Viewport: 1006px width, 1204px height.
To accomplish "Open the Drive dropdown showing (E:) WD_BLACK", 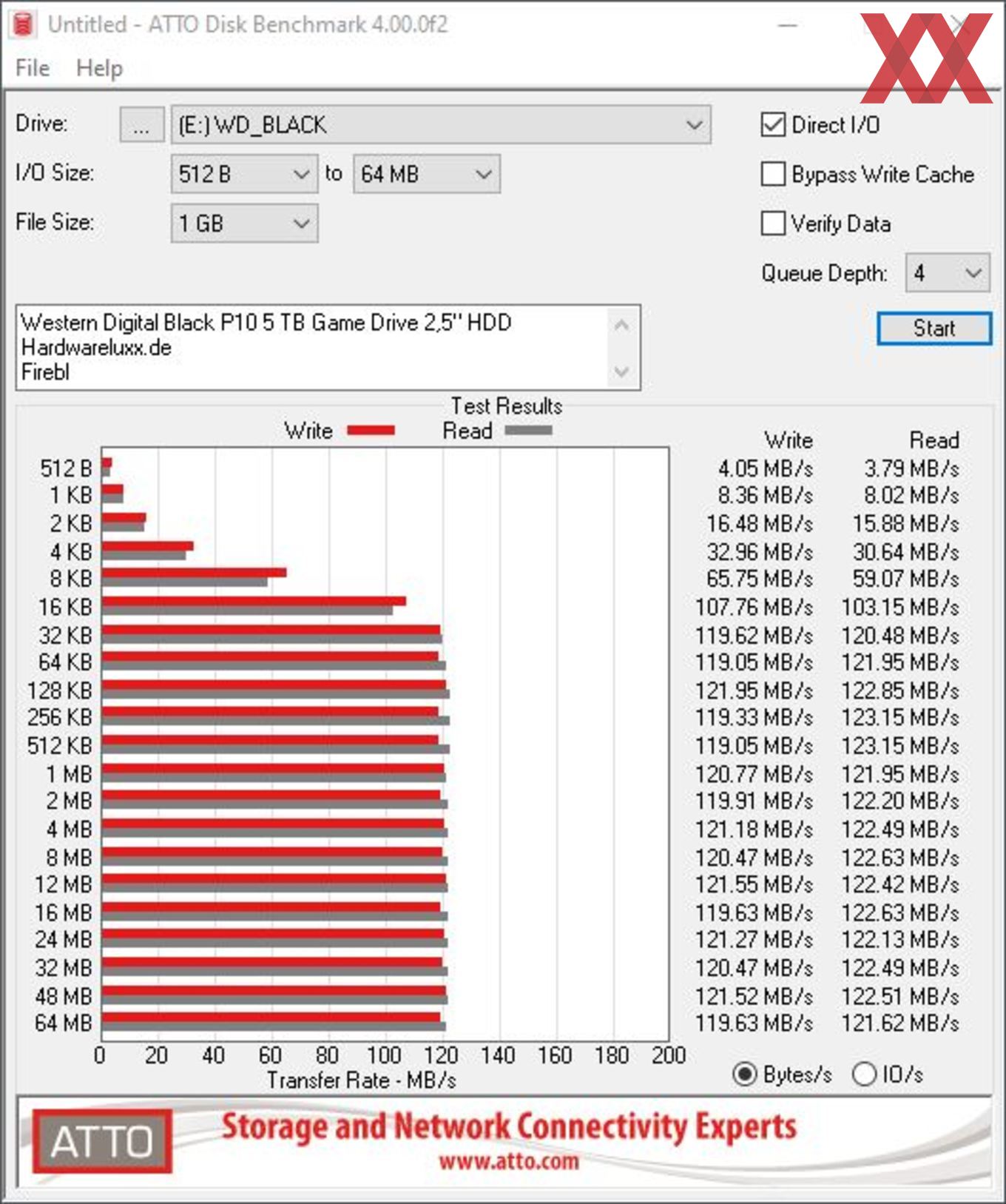I will click(441, 124).
